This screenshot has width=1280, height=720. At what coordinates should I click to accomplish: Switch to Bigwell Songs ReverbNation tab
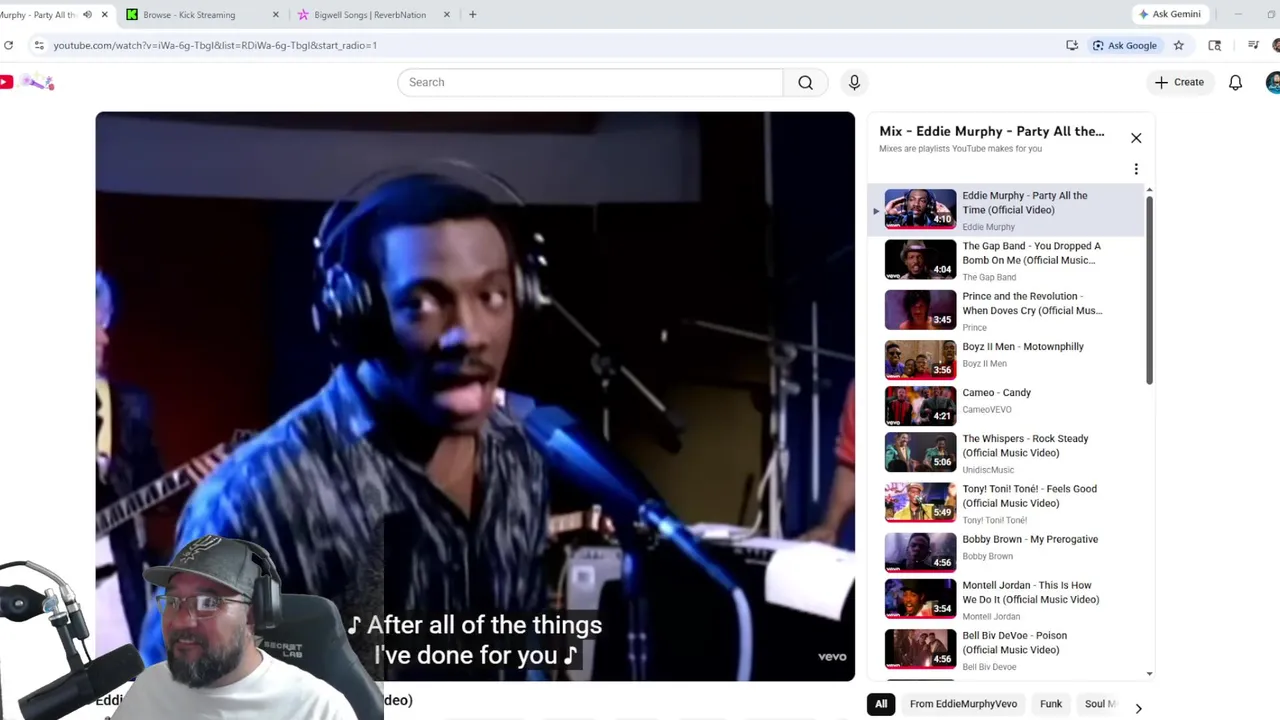(x=370, y=15)
